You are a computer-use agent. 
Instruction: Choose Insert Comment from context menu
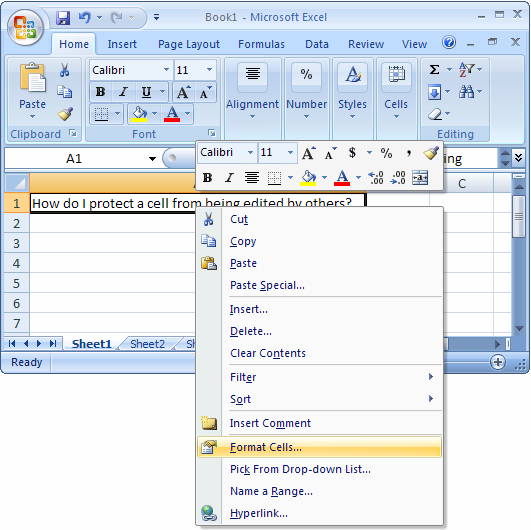click(319, 423)
